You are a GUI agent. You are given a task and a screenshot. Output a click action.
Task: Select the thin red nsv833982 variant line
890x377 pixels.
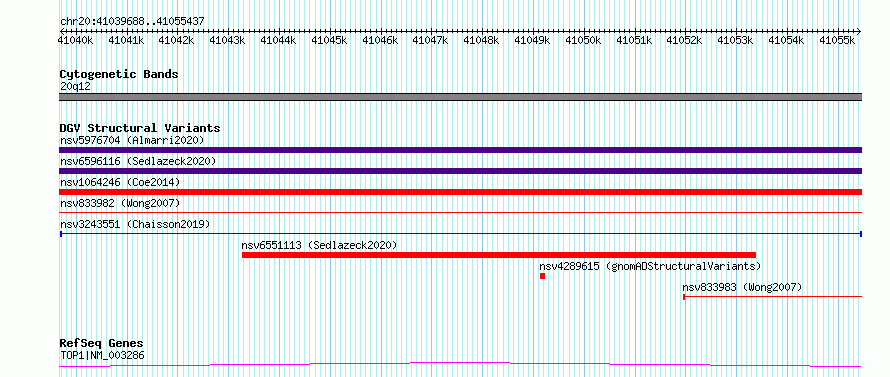pos(460,212)
